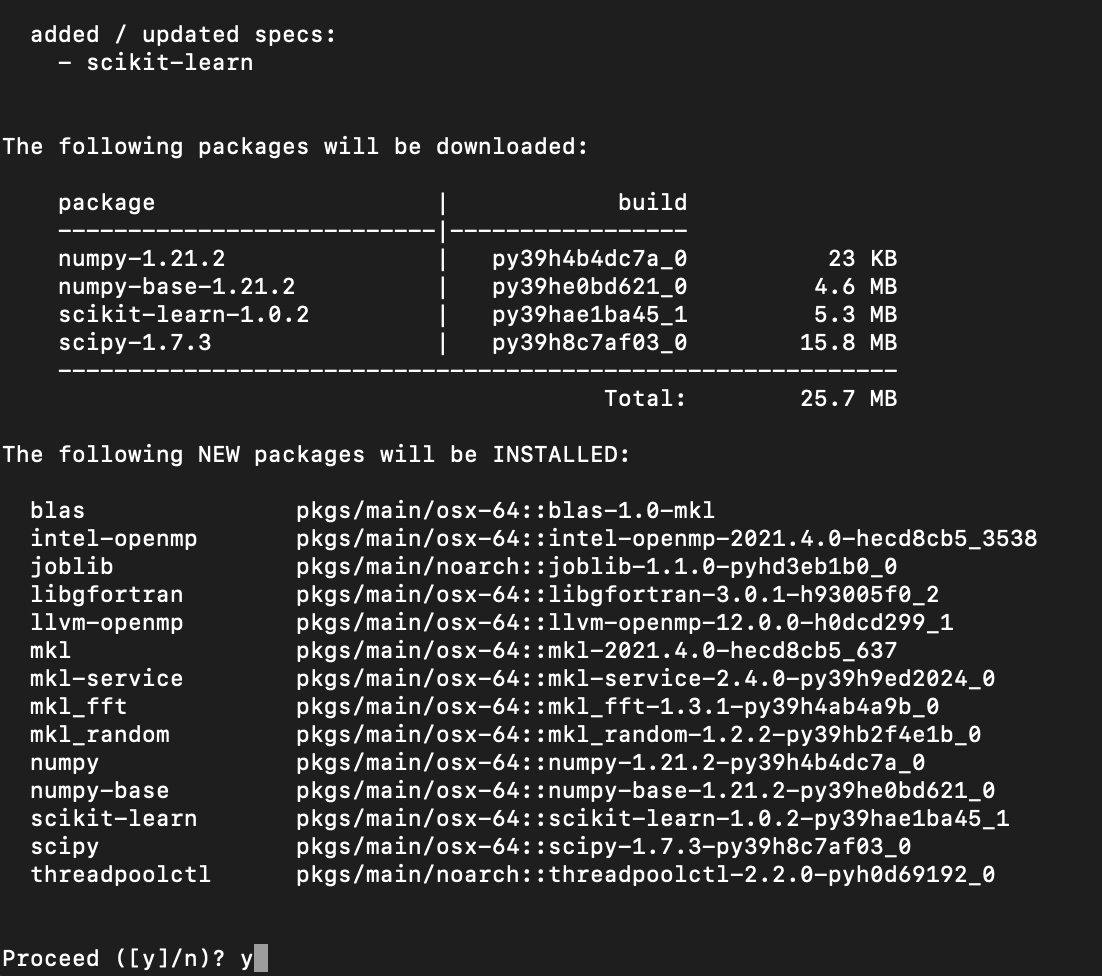1102x976 pixels.
Task: Click the numpy-base-1.21.2 package row
Action: pos(477,287)
